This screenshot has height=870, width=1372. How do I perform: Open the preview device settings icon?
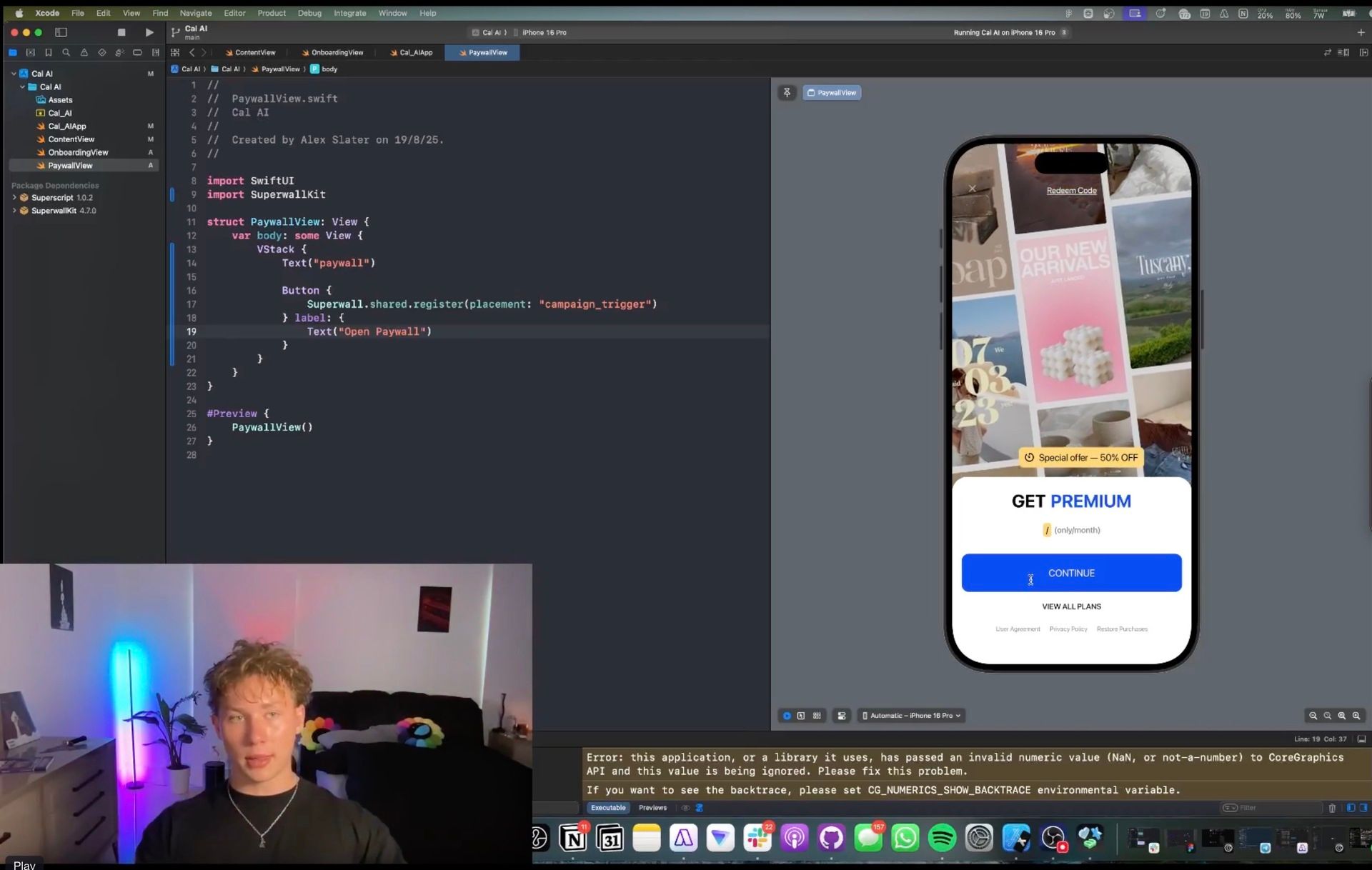click(x=842, y=716)
